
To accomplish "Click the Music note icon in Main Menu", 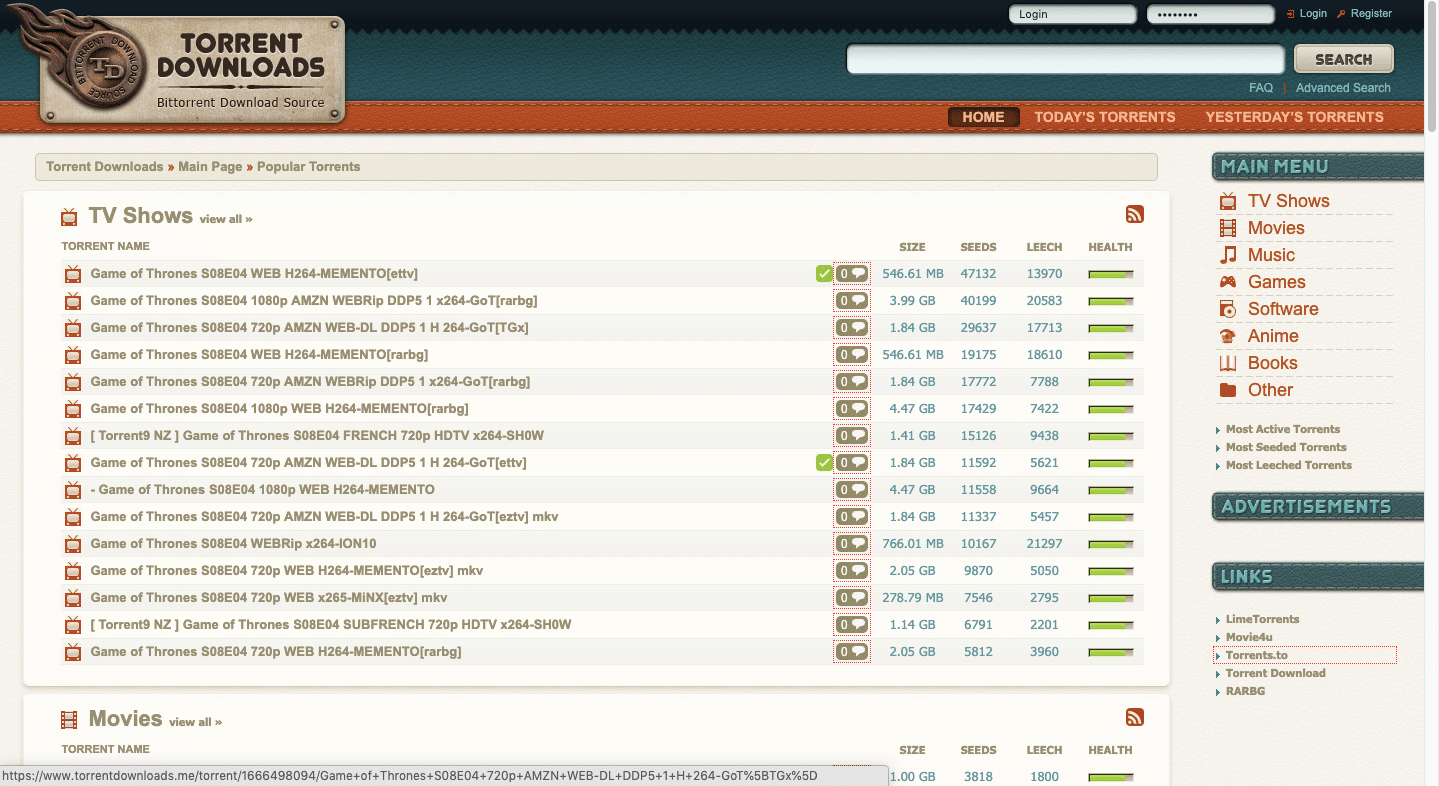I will tap(1228, 255).
